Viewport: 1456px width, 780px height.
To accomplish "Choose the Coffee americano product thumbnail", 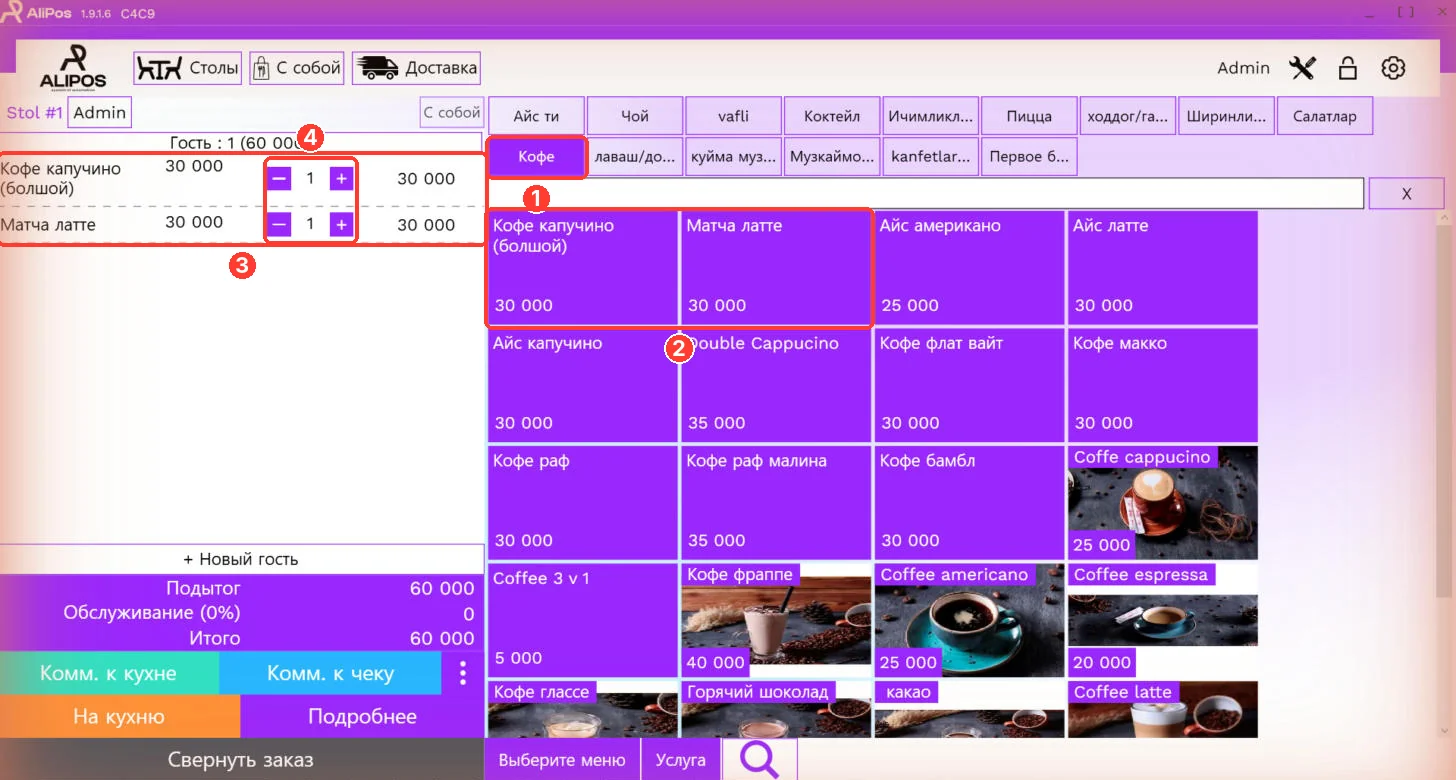I will tap(969, 621).
